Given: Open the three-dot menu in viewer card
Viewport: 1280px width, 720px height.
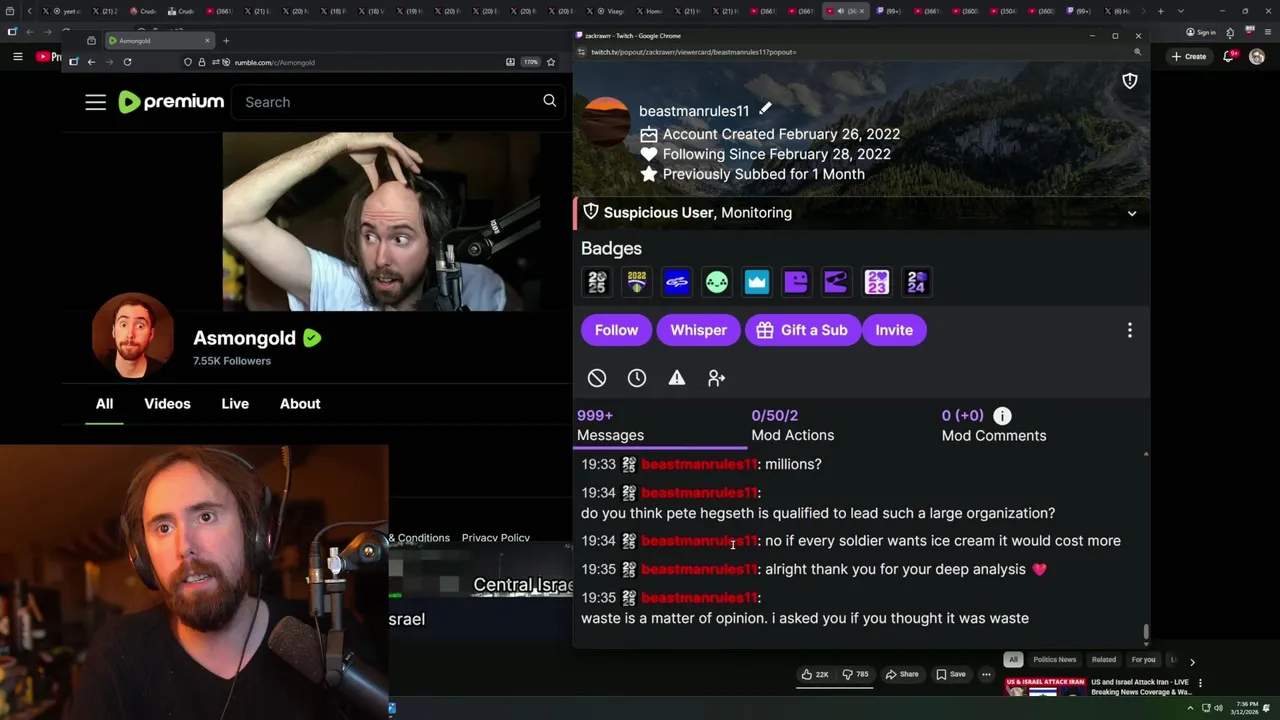Looking at the screenshot, I should click(1130, 330).
